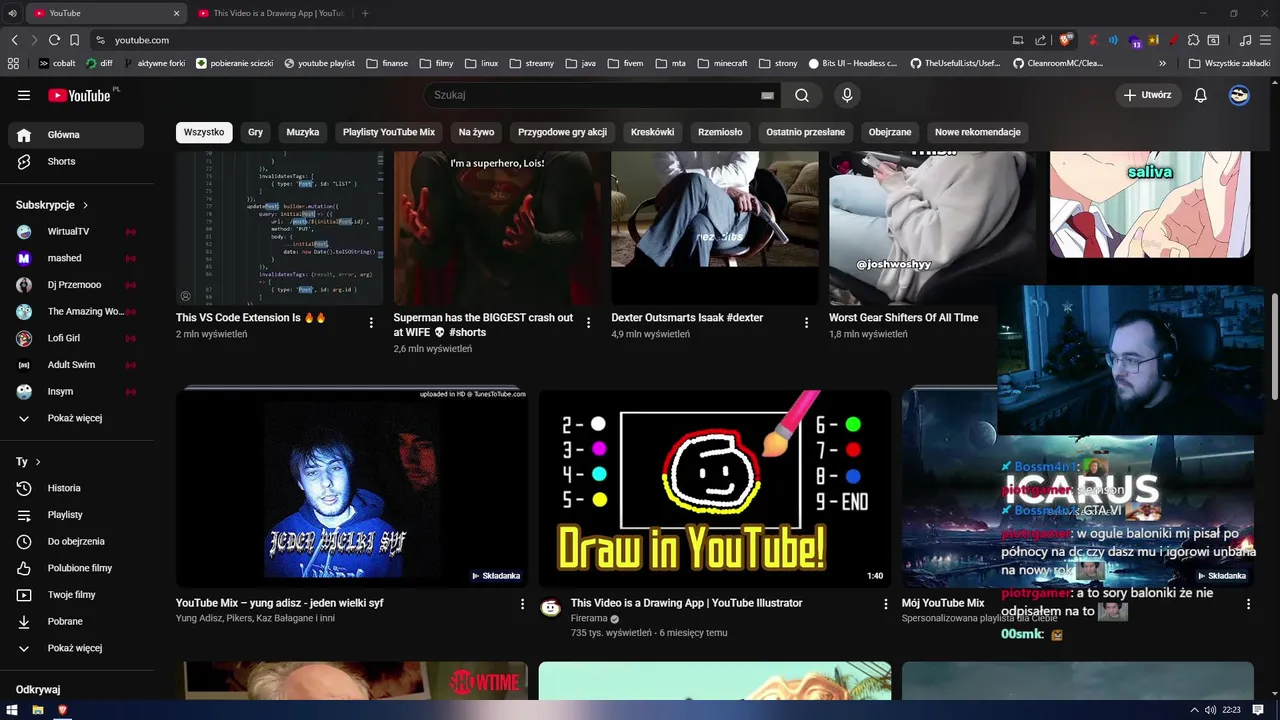This screenshot has width=1280, height=720.
Task: Open options for 'This VS Code Extension Is' video
Action: click(371, 323)
